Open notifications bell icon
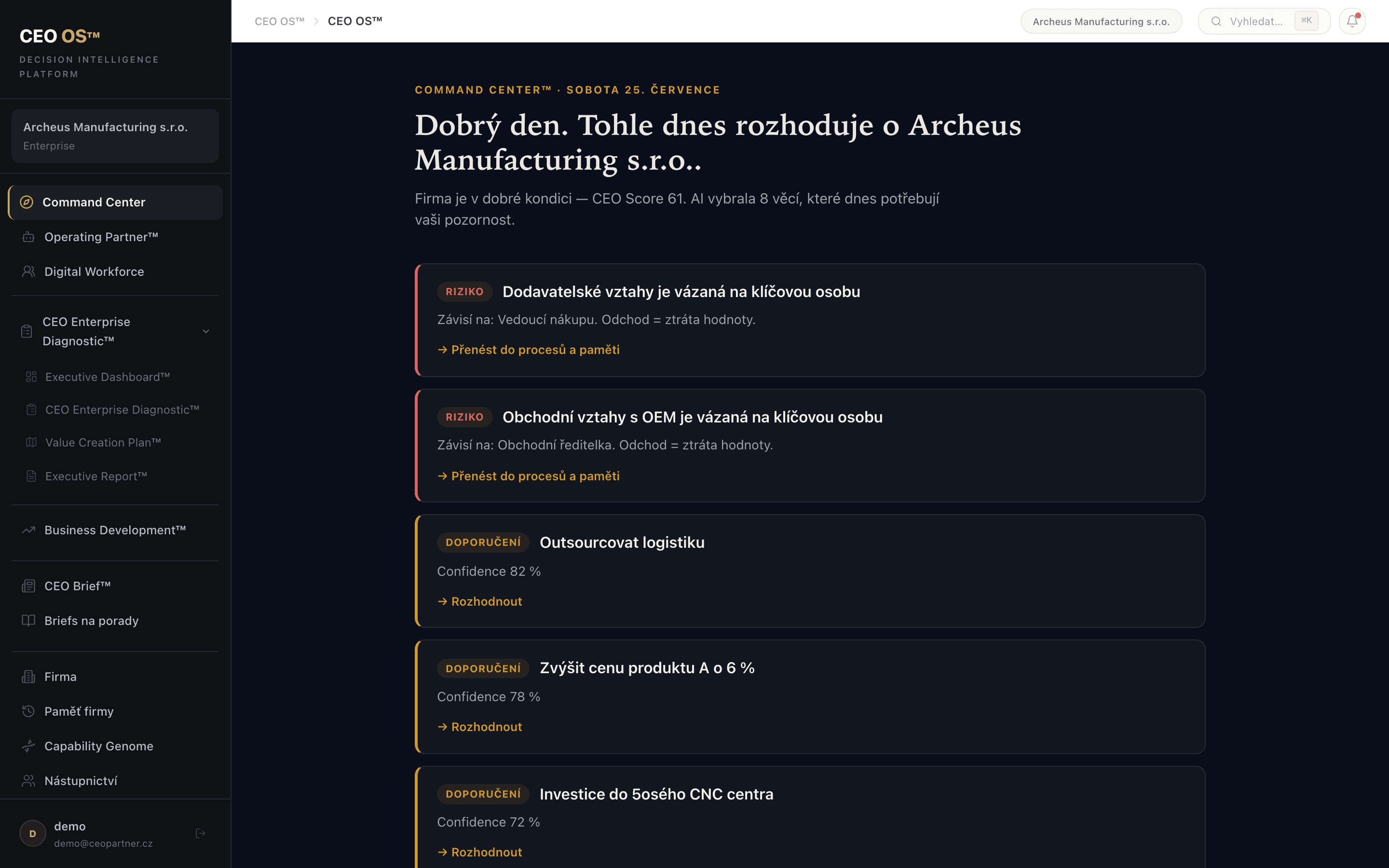This screenshot has height=868, width=1389. 1352,21
